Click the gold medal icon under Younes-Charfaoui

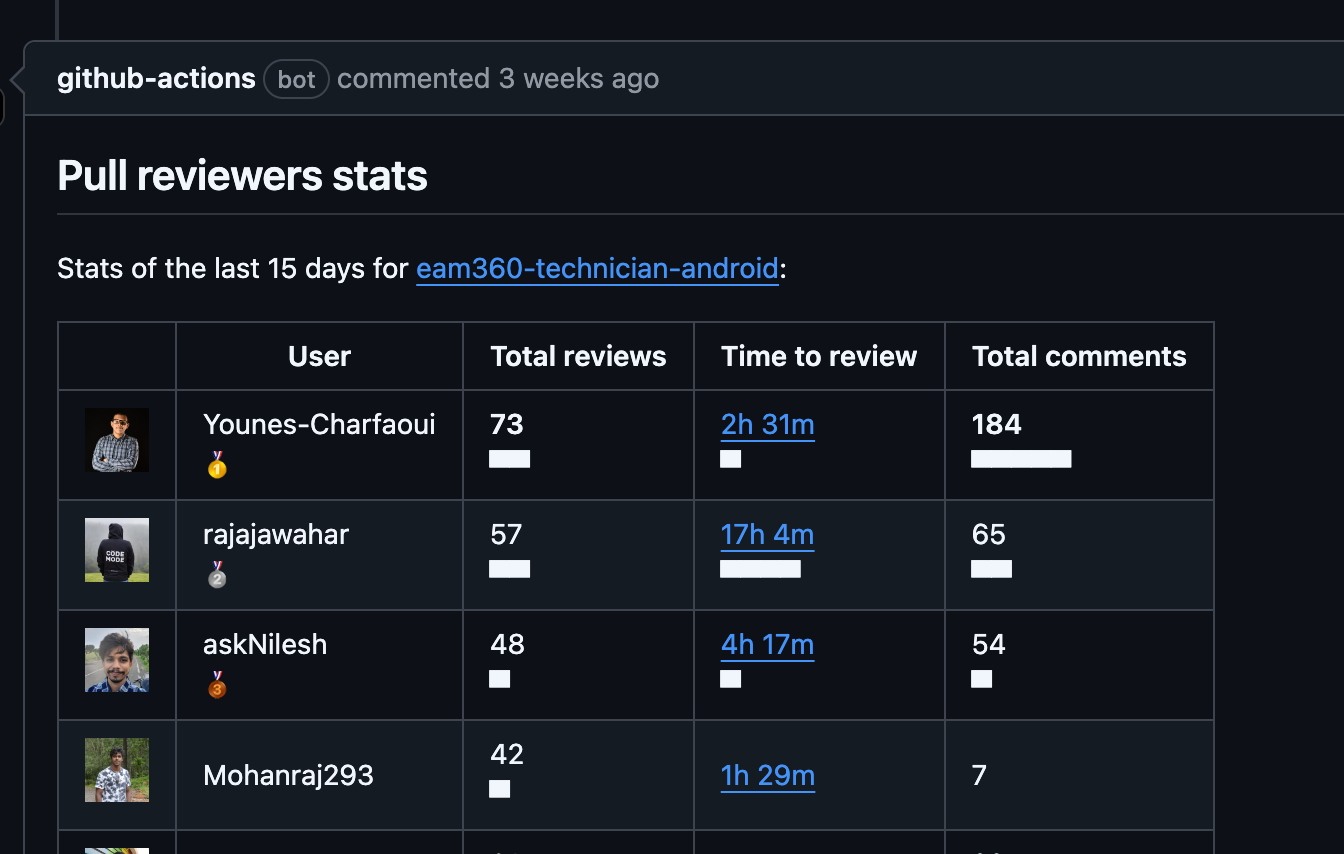[217, 465]
